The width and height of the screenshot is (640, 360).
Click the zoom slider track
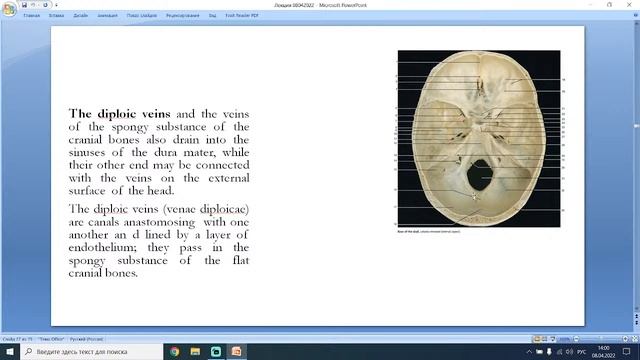pyautogui.click(x=600, y=339)
